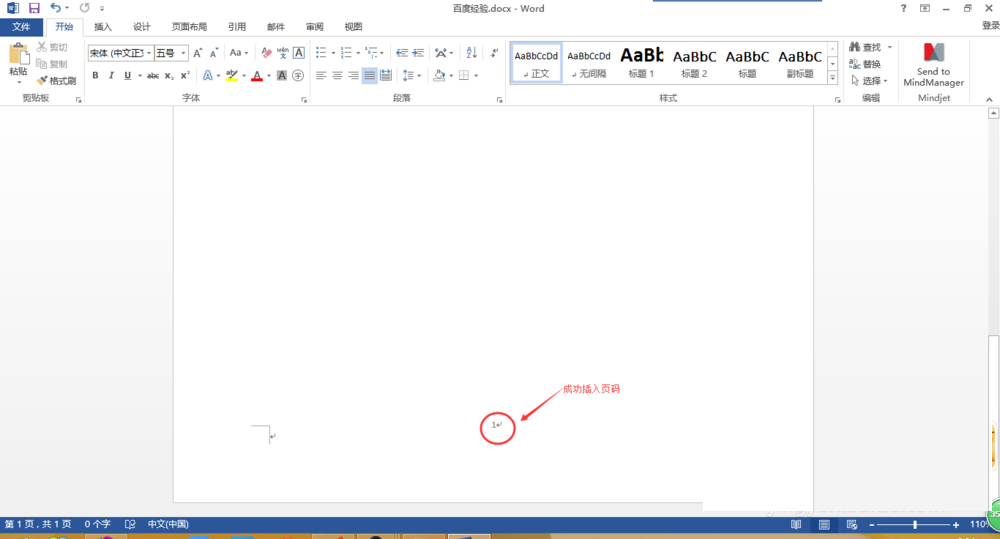The image size is (1000, 539).
Task: Apply the yellow text highlight color
Action: 232,75
